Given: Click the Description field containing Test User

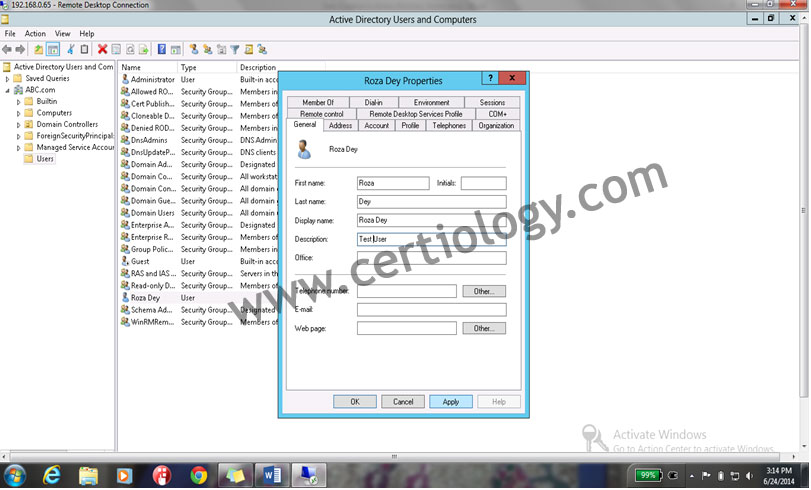Looking at the screenshot, I should tap(431, 239).
